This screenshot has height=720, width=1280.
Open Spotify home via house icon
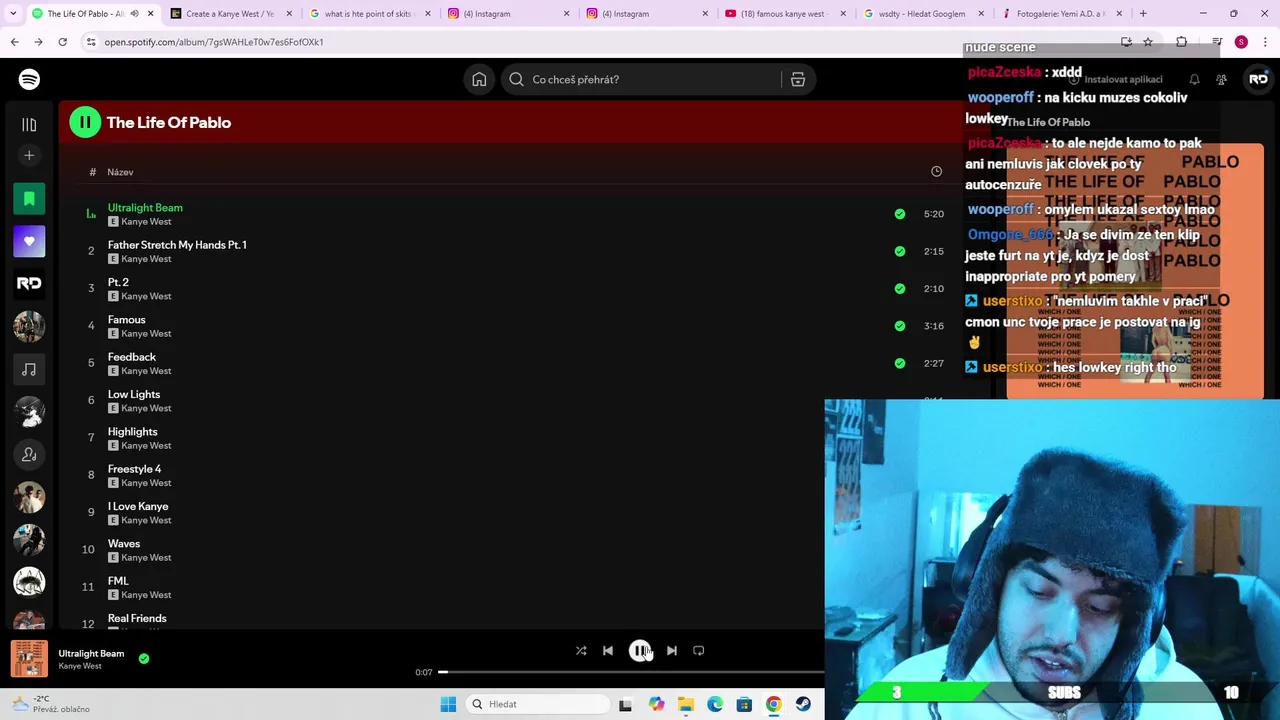479,79
